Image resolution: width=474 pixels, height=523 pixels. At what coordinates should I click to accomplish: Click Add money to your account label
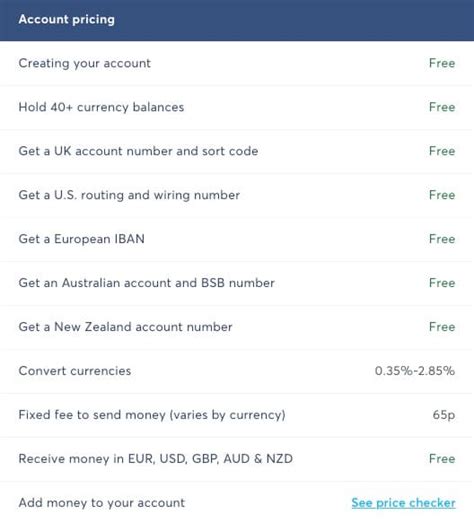(x=102, y=503)
